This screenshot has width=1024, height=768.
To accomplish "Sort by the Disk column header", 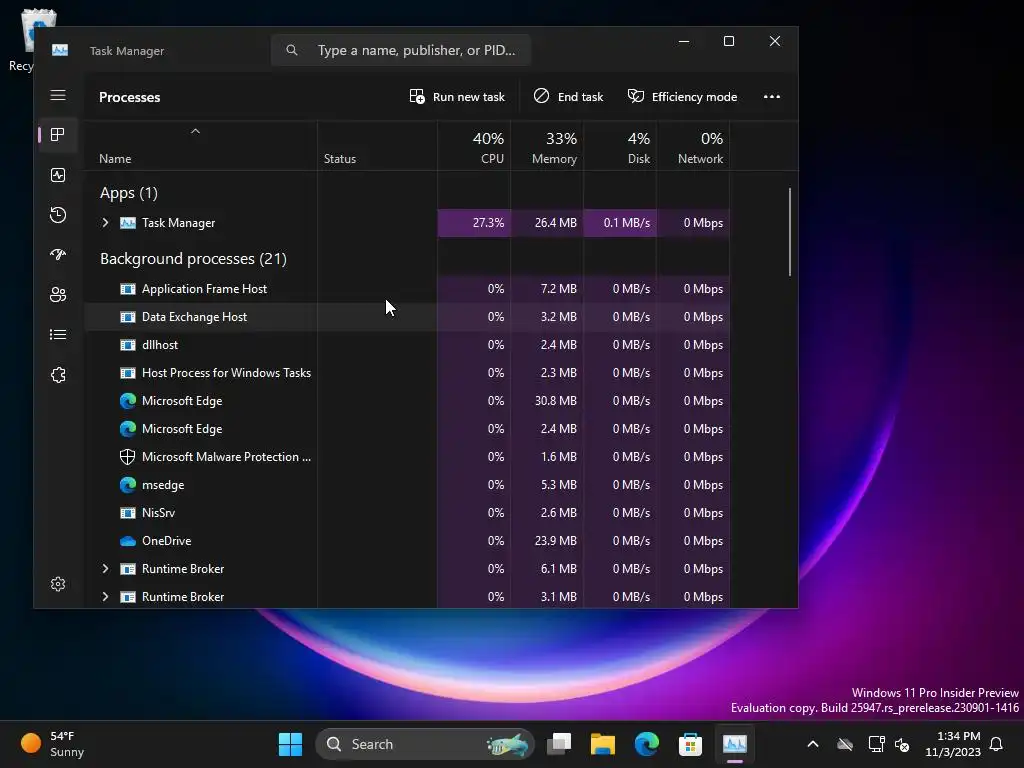I will (x=620, y=147).
